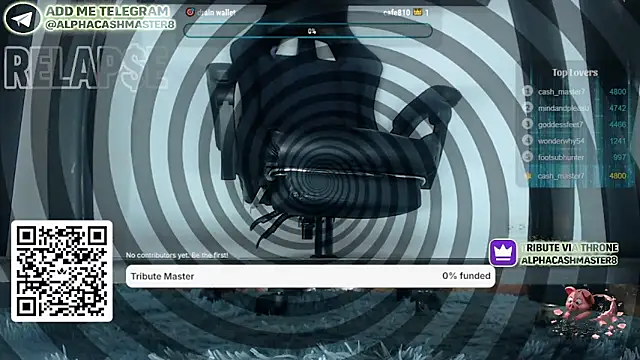Click the gold star in the highlighted leaderboard row
Image resolution: width=640 pixels, height=360 pixels.
[x=528, y=176]
